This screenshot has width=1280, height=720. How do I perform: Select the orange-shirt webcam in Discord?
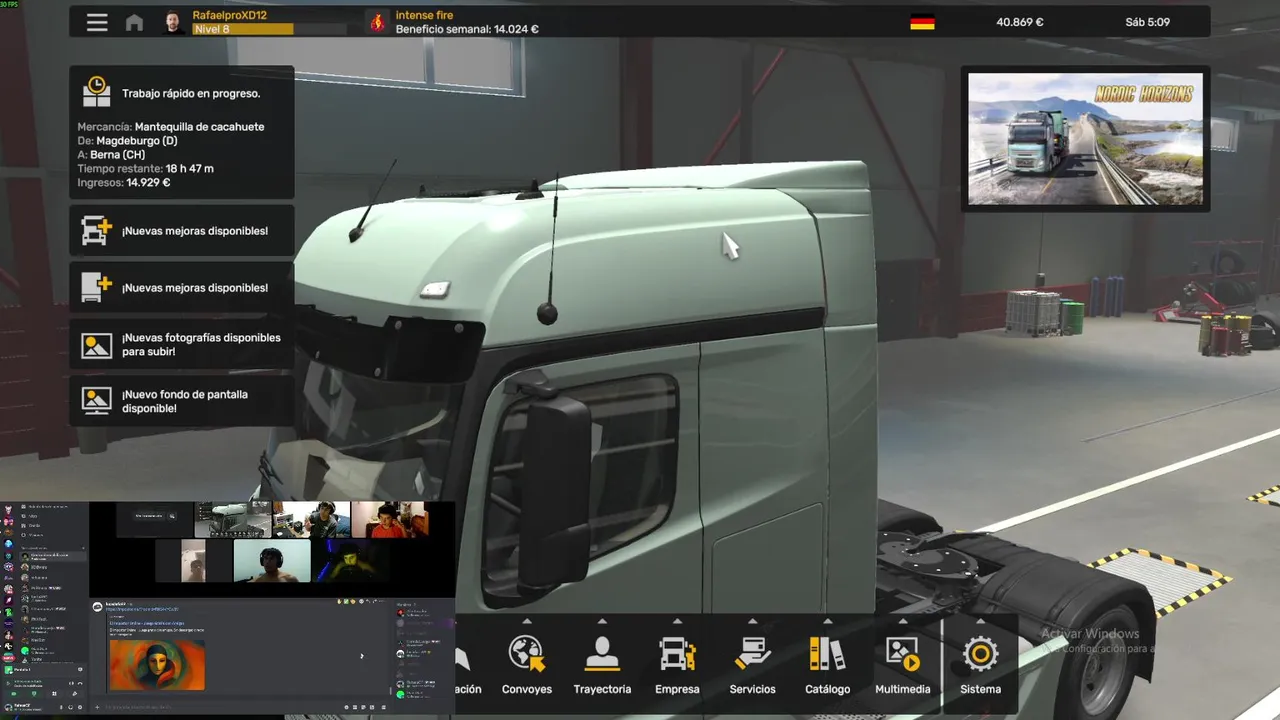[390, 519]
